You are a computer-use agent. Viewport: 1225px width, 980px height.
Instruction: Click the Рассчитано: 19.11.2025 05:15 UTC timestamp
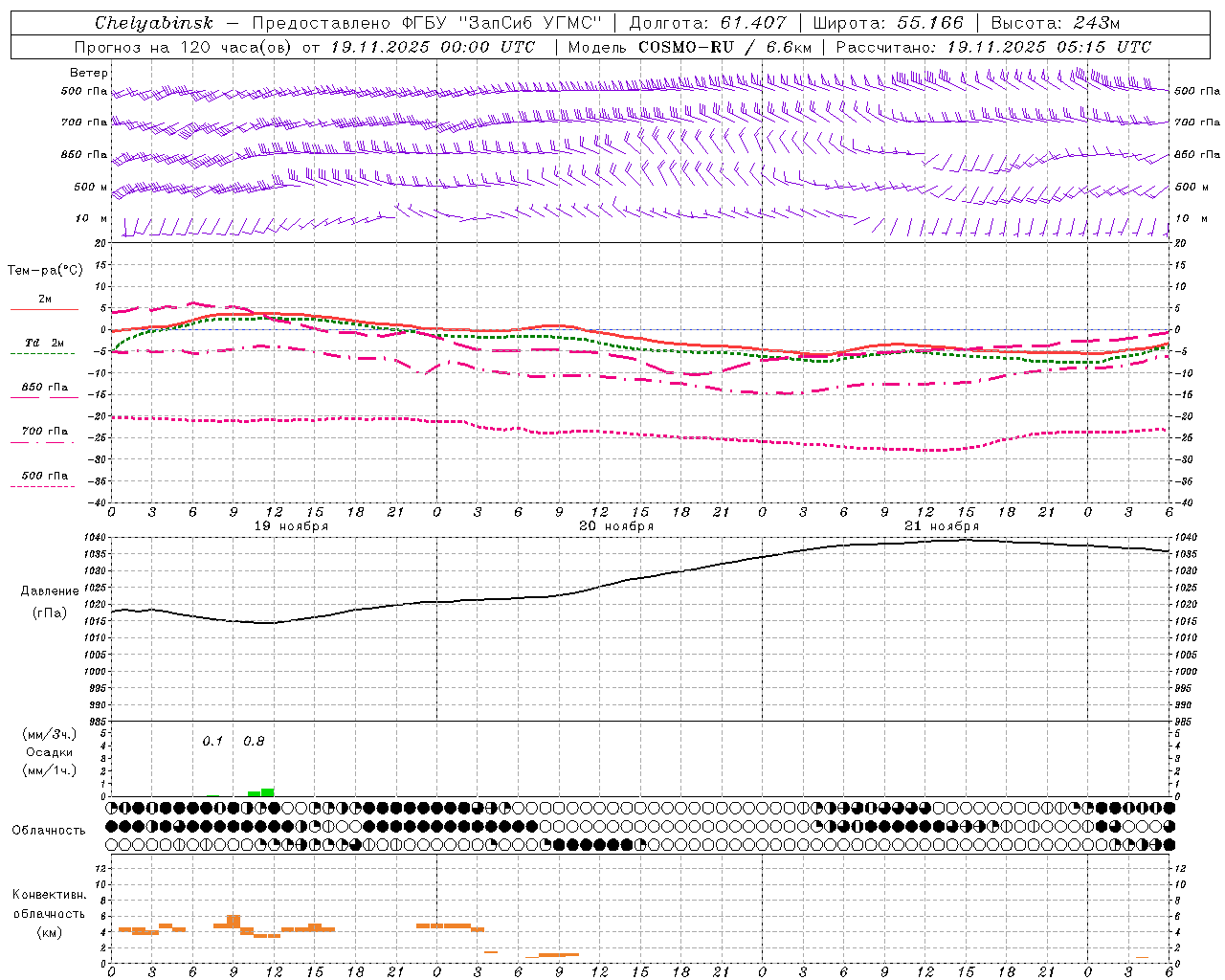click(x=993, y=47)
